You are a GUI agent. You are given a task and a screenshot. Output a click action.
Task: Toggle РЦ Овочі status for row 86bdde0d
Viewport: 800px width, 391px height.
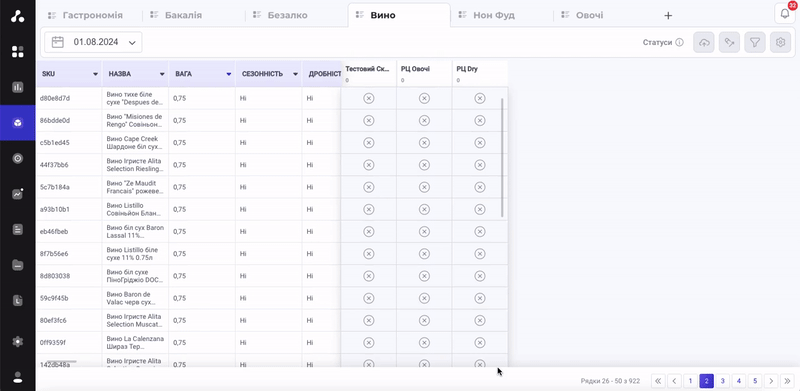point(424,120)
